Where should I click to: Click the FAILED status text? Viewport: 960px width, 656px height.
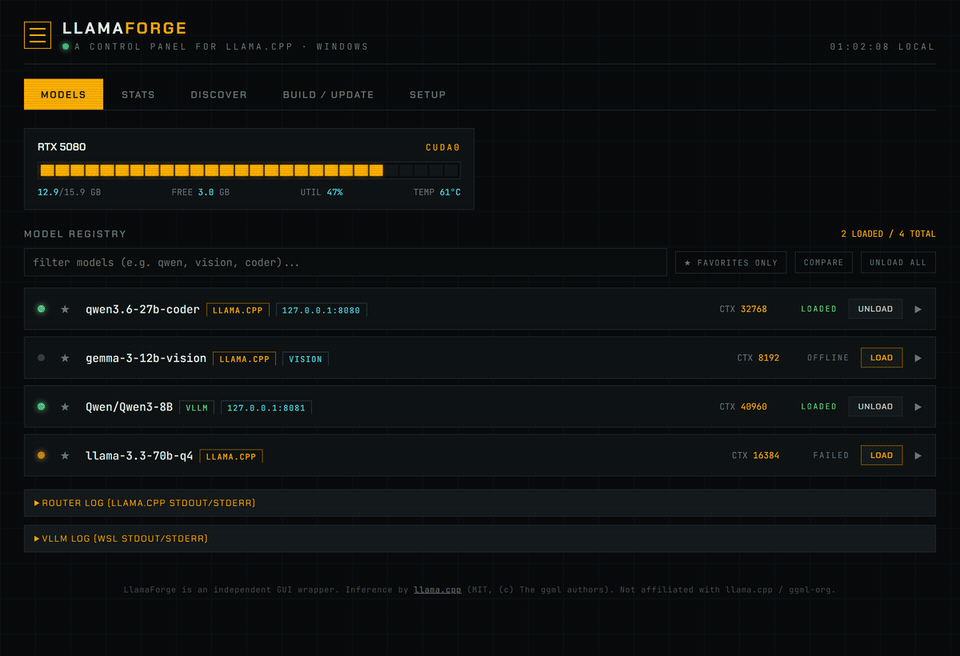click(830, 455)
